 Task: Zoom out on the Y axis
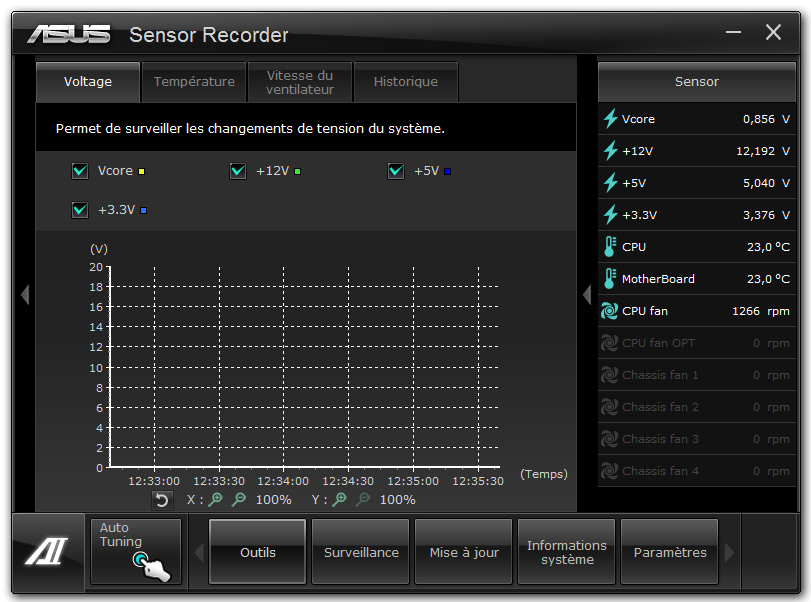click(364, 500)
